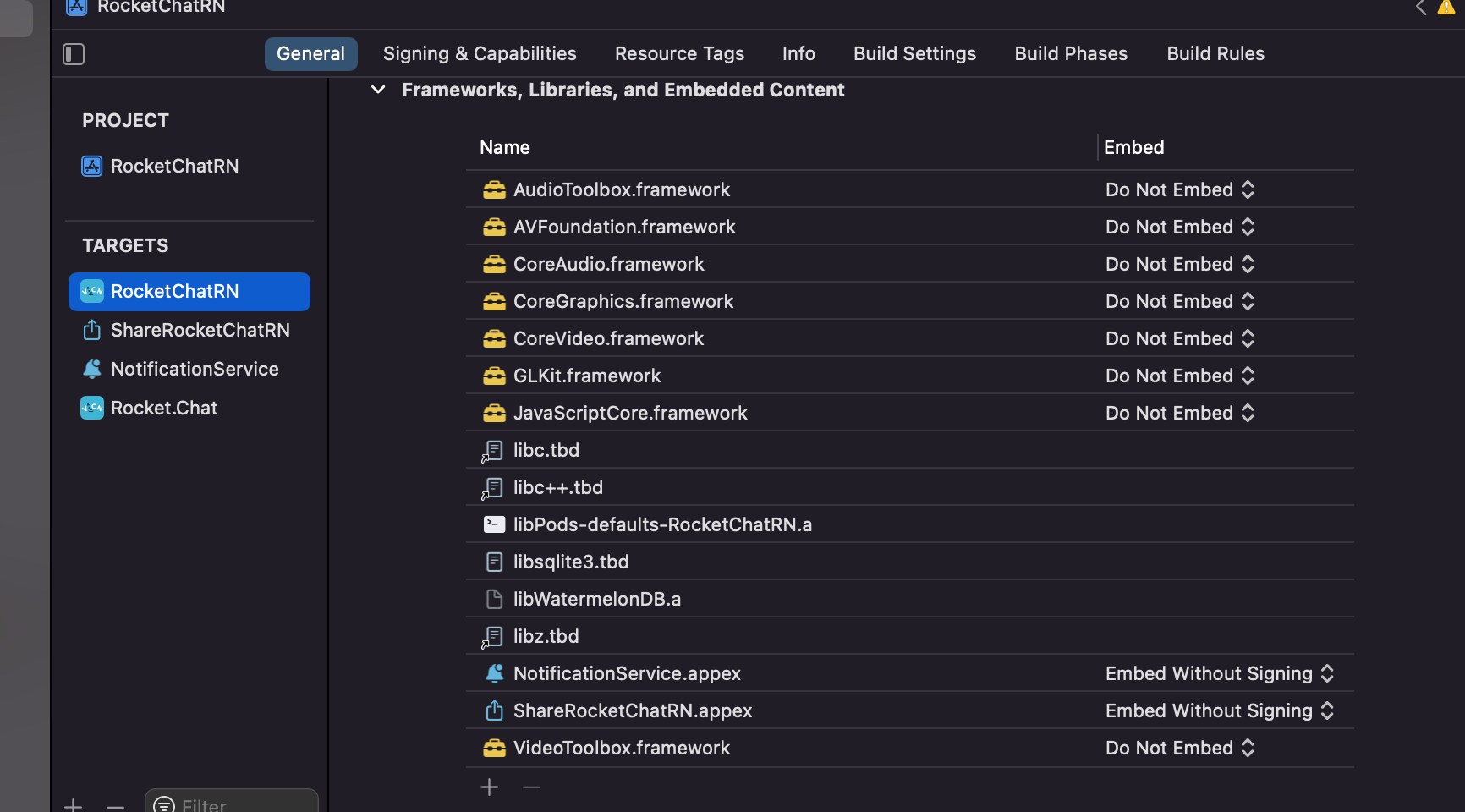
Task: Click the libz.tbd file icon
Action: (493, 637)
